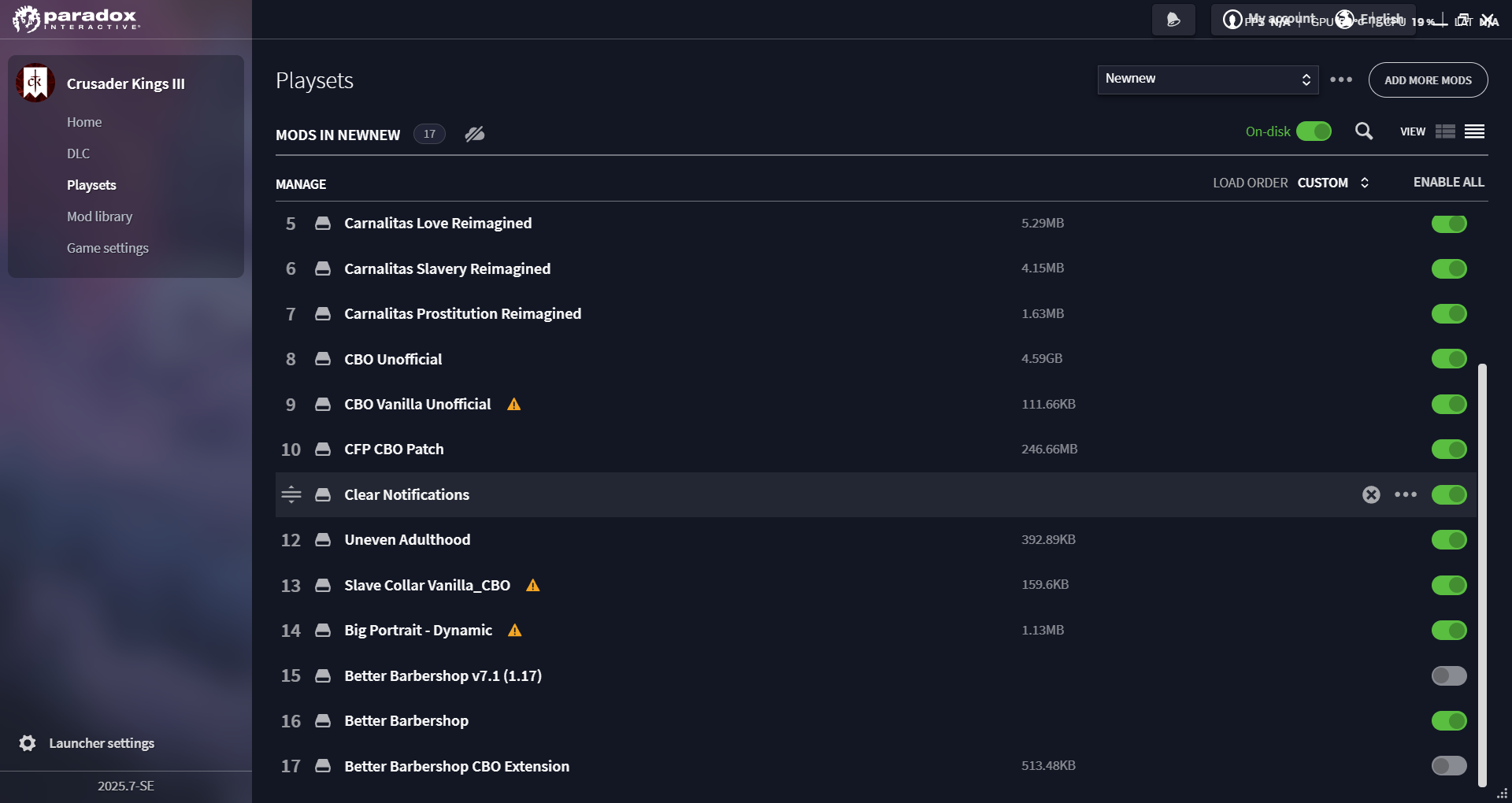
Task: Click the 392.89KB size of Uneven Adulthood
Action: point(1048,540)
